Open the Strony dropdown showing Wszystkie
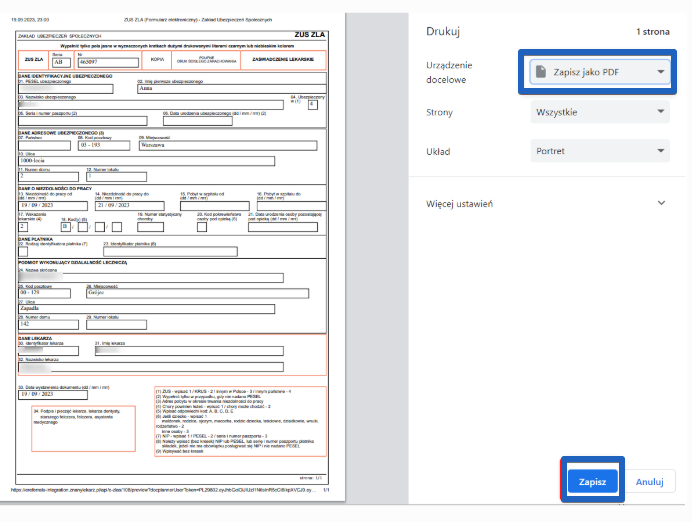This screenshot has width=692, height=522. coord(600,112)
